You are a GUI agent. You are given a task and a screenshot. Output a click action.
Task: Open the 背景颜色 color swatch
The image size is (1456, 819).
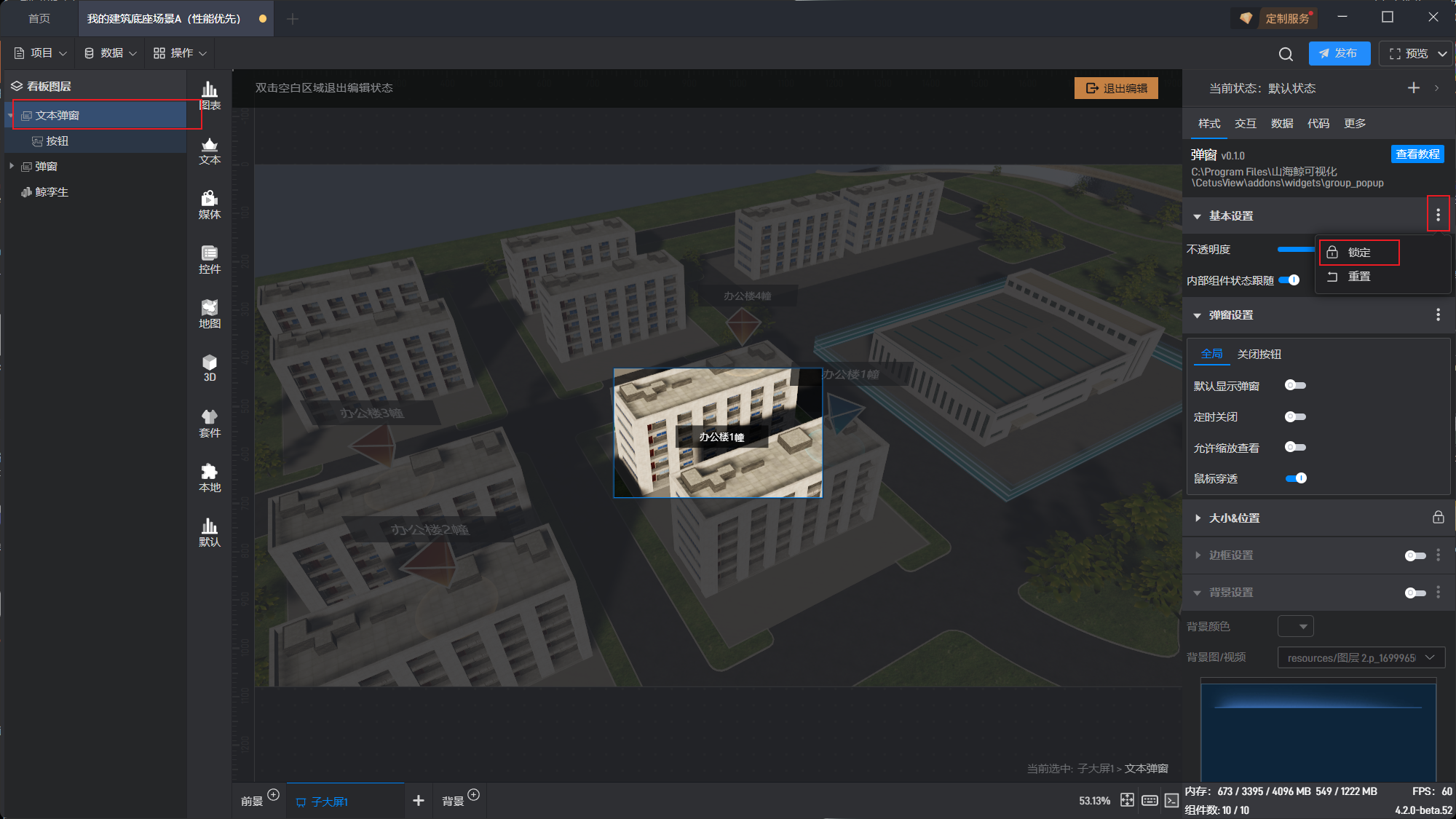click(1295, 626)
